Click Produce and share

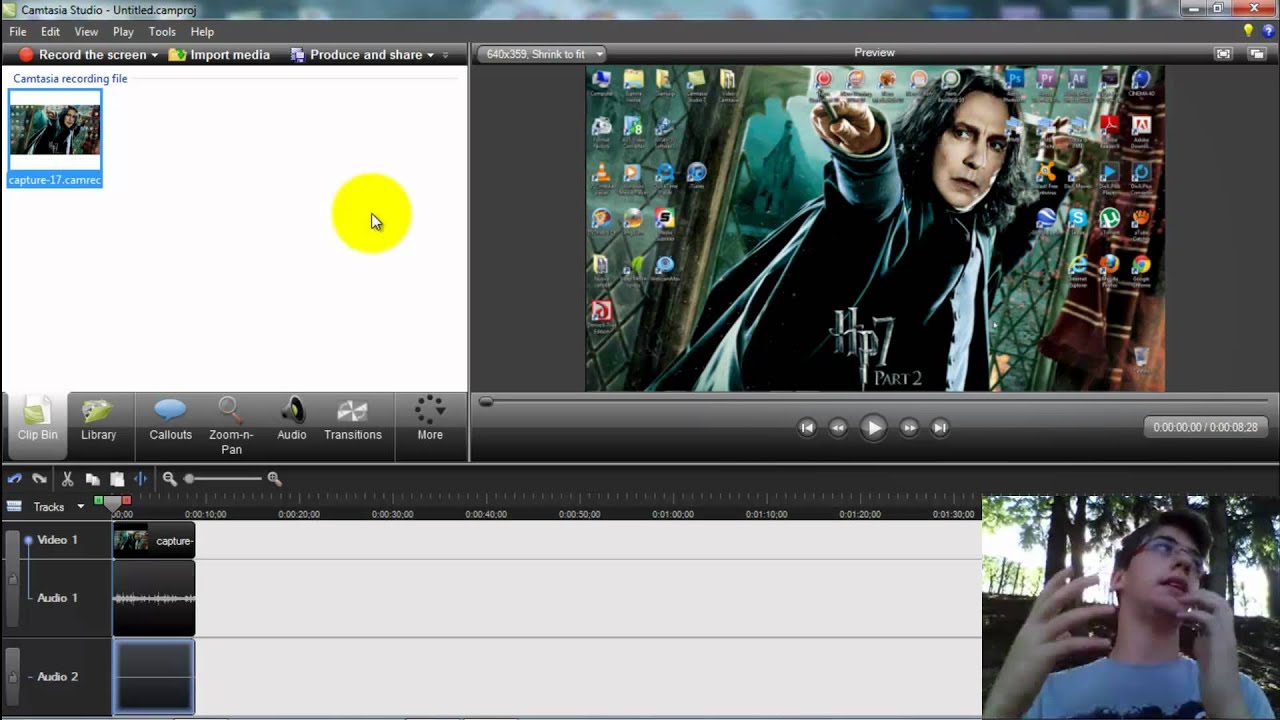pyautogui.click(x=356, y=55)
